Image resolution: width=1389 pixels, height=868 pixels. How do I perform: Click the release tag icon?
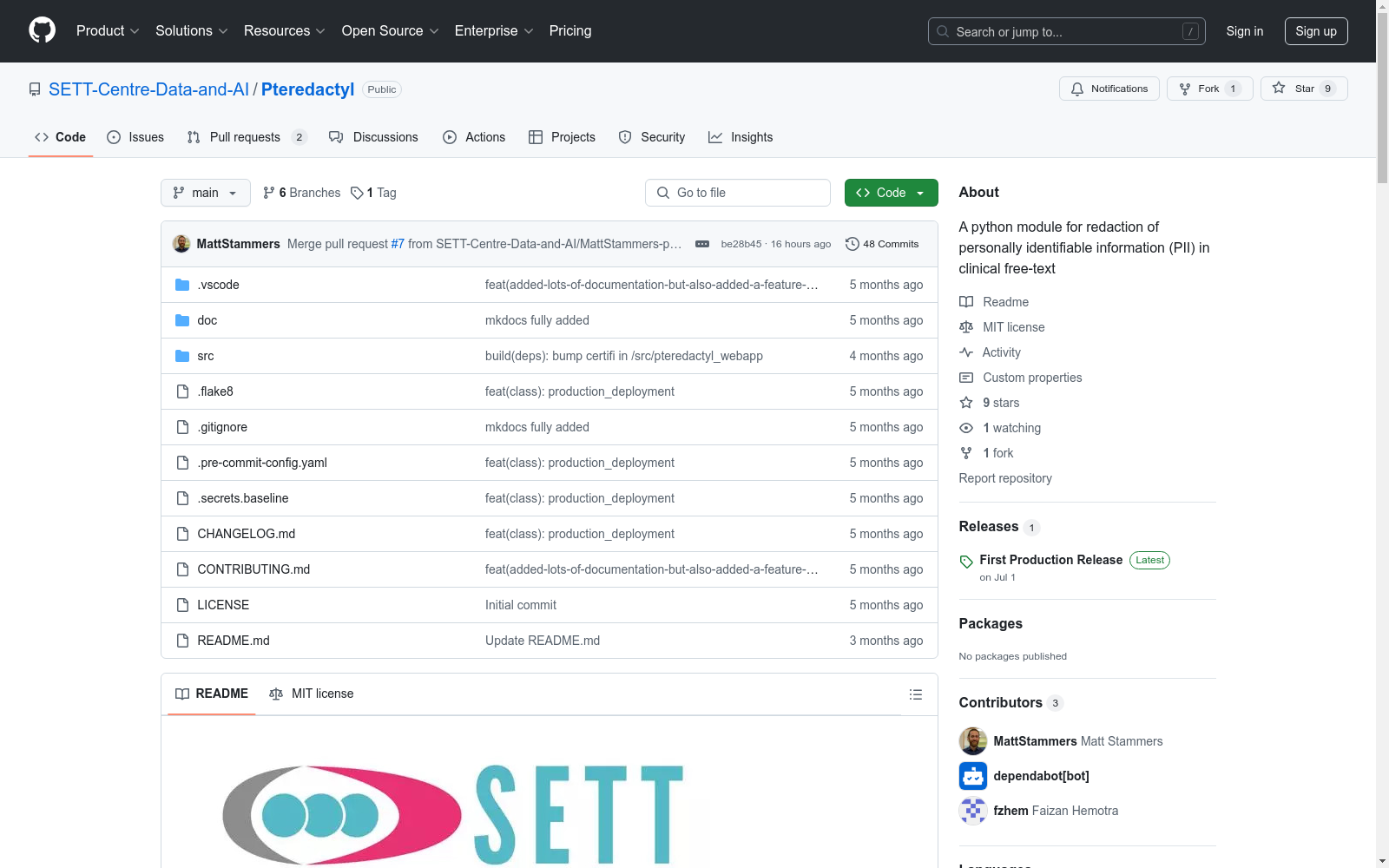(966, 562)
